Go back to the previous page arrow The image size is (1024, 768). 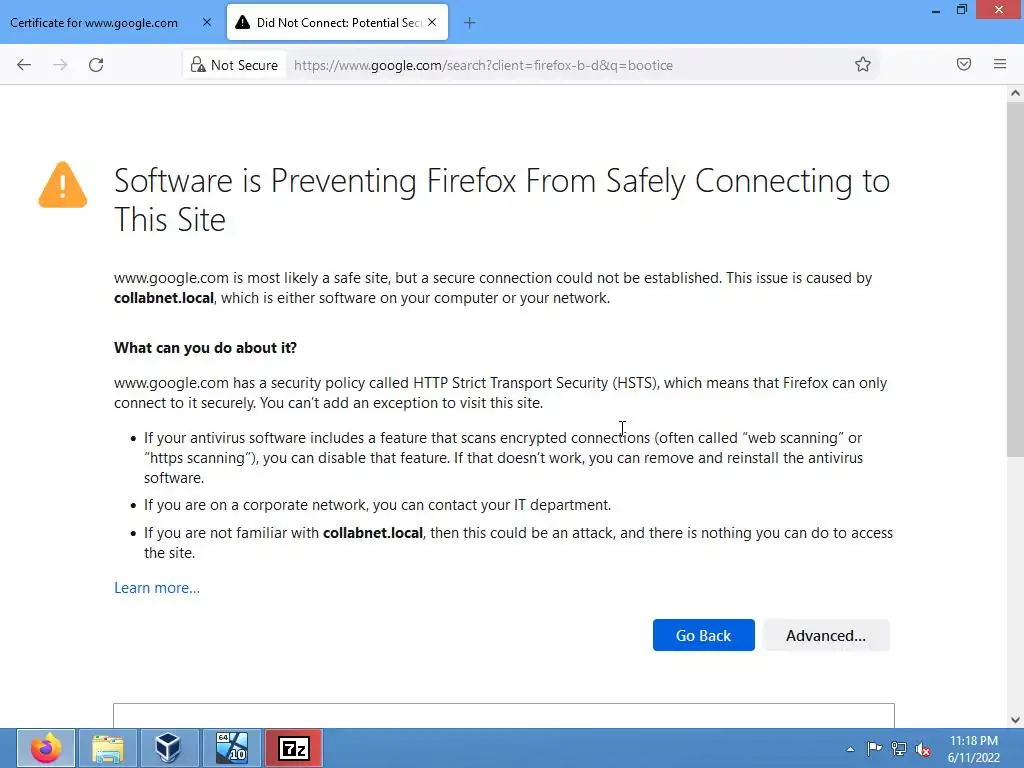click(24, 65)
